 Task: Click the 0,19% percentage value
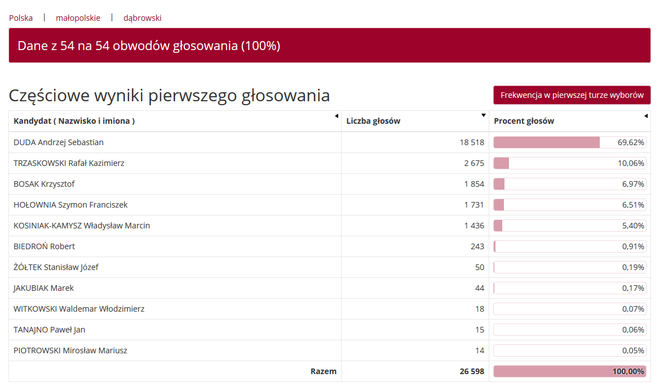point(633,267)
